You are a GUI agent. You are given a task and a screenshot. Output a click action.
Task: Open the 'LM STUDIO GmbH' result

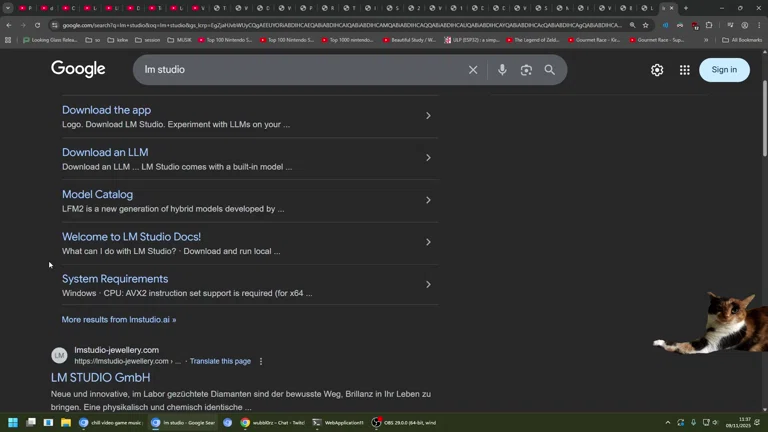pyautogui.click(x=101, y=378)
